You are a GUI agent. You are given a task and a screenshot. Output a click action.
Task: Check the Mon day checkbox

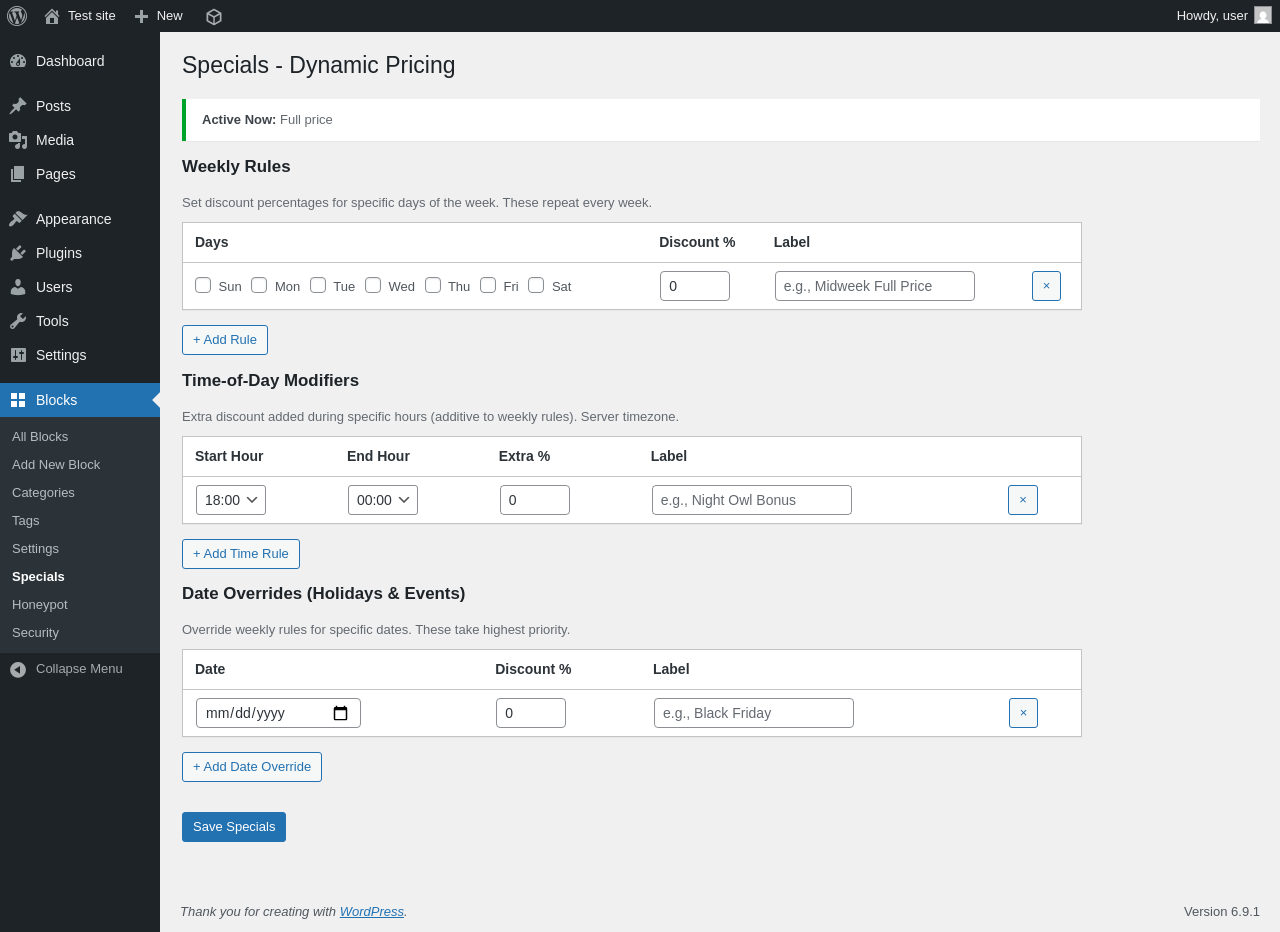coord(259,285)
